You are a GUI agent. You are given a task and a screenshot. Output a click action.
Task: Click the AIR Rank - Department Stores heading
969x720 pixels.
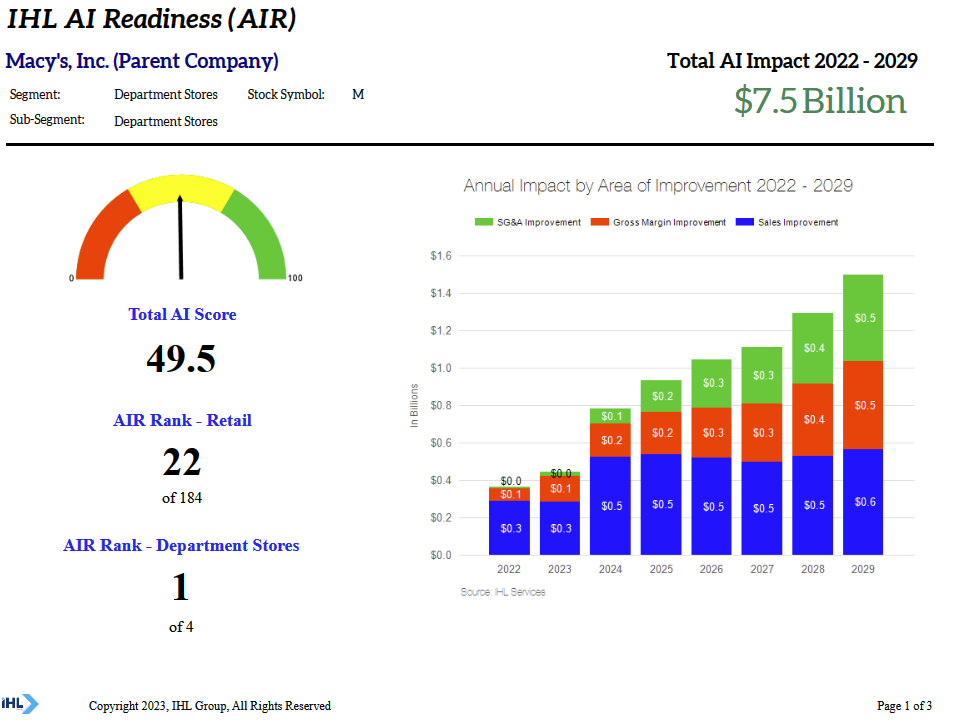(x=181, y=545)
